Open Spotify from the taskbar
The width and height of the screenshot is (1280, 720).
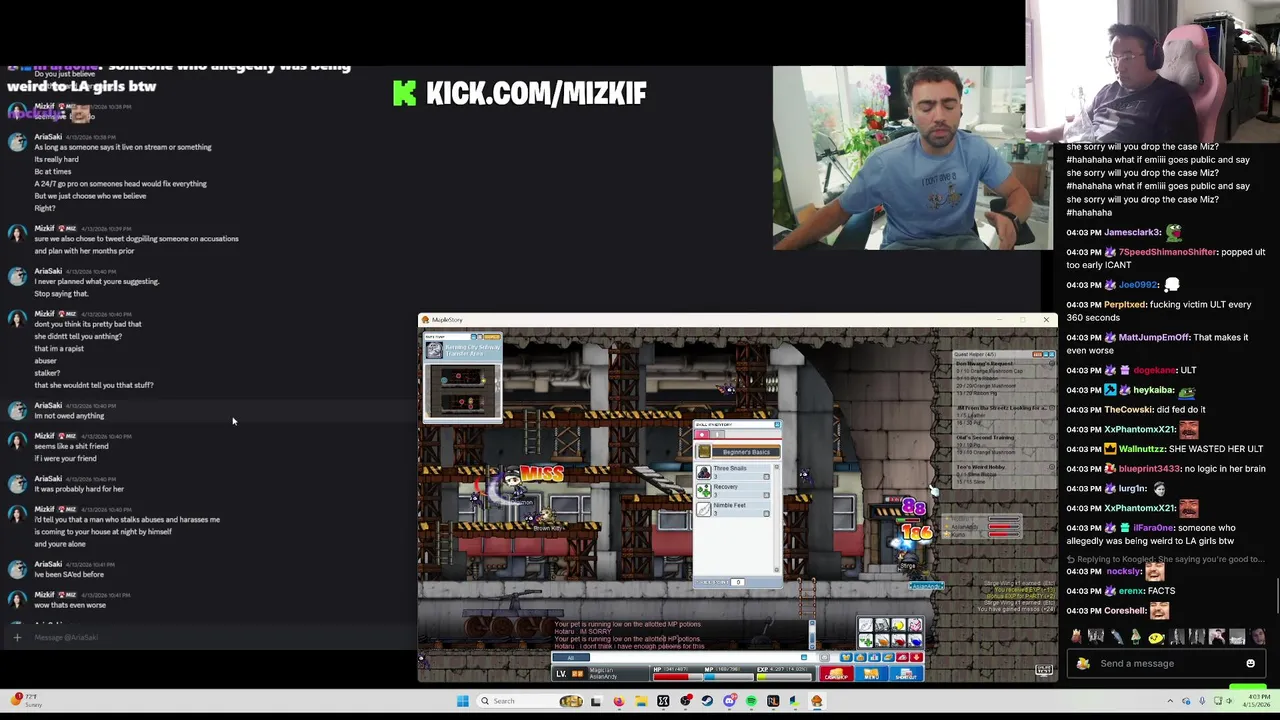751,701
